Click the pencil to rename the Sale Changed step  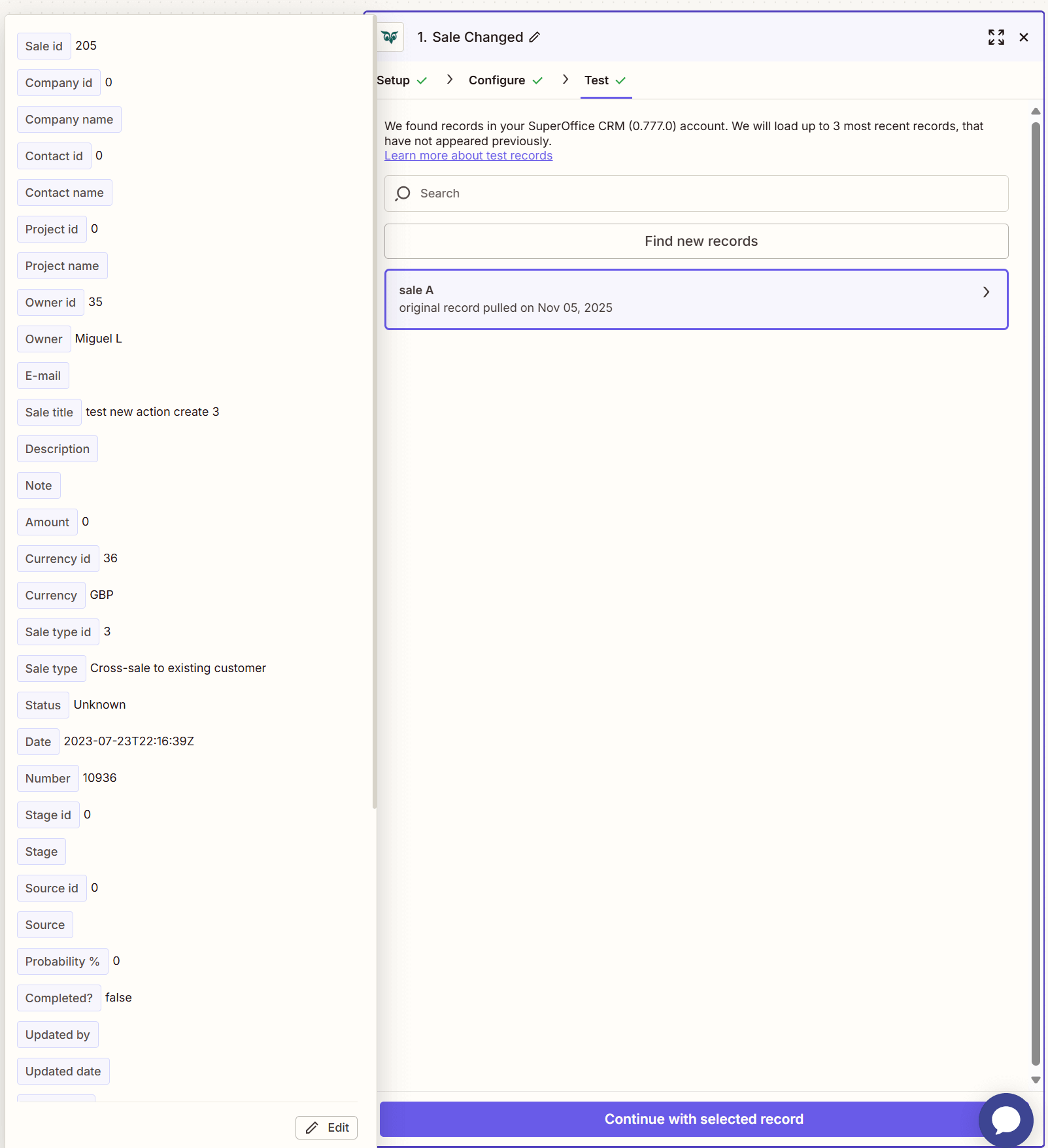[535, 37]
